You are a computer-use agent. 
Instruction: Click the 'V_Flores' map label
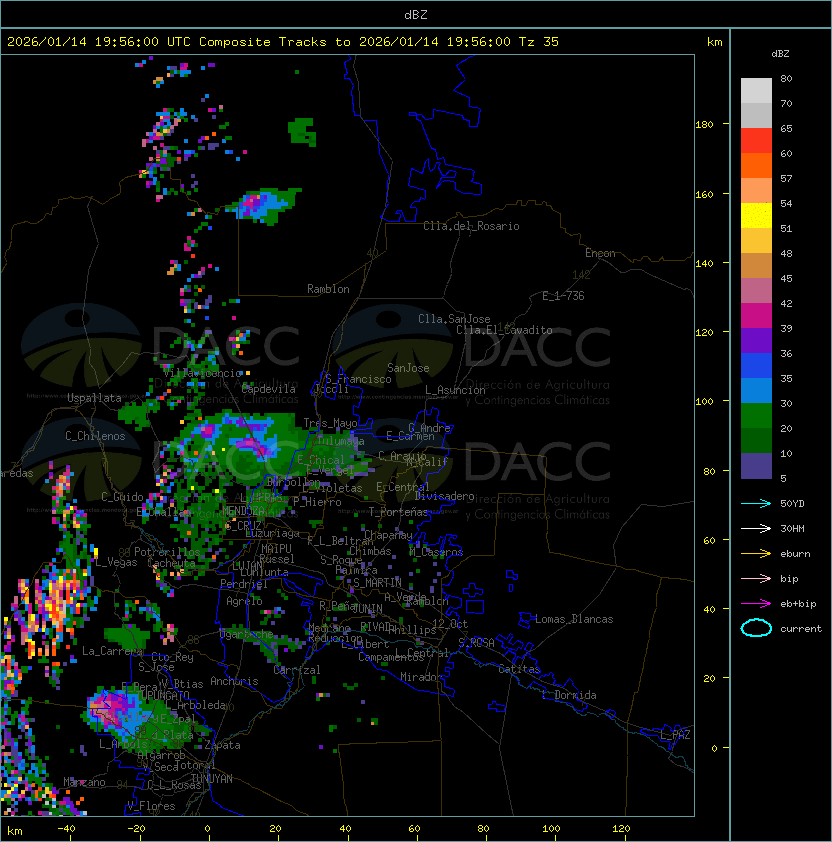(x=151, y=806)
